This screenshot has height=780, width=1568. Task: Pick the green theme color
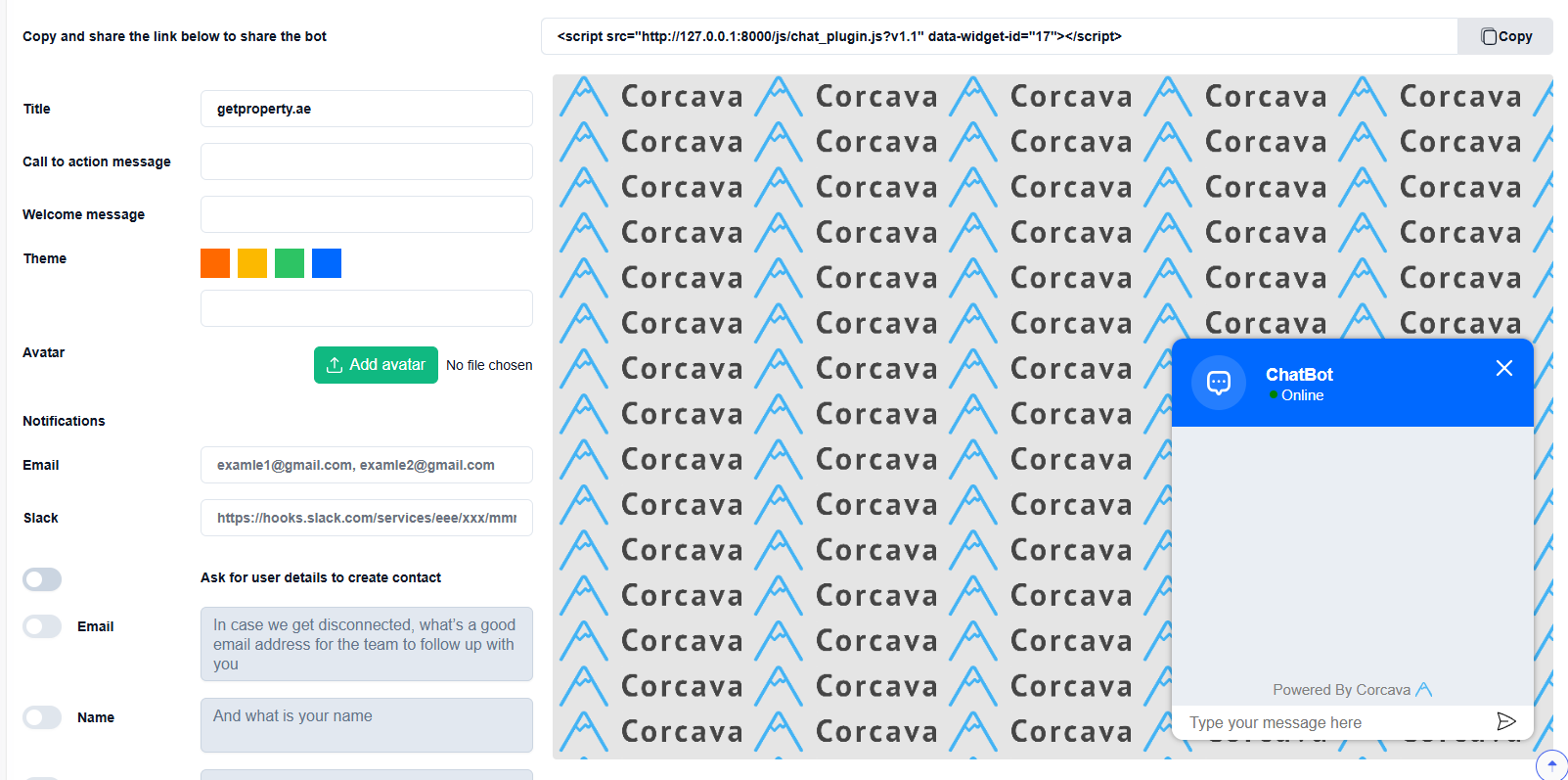tap(290, 263)
